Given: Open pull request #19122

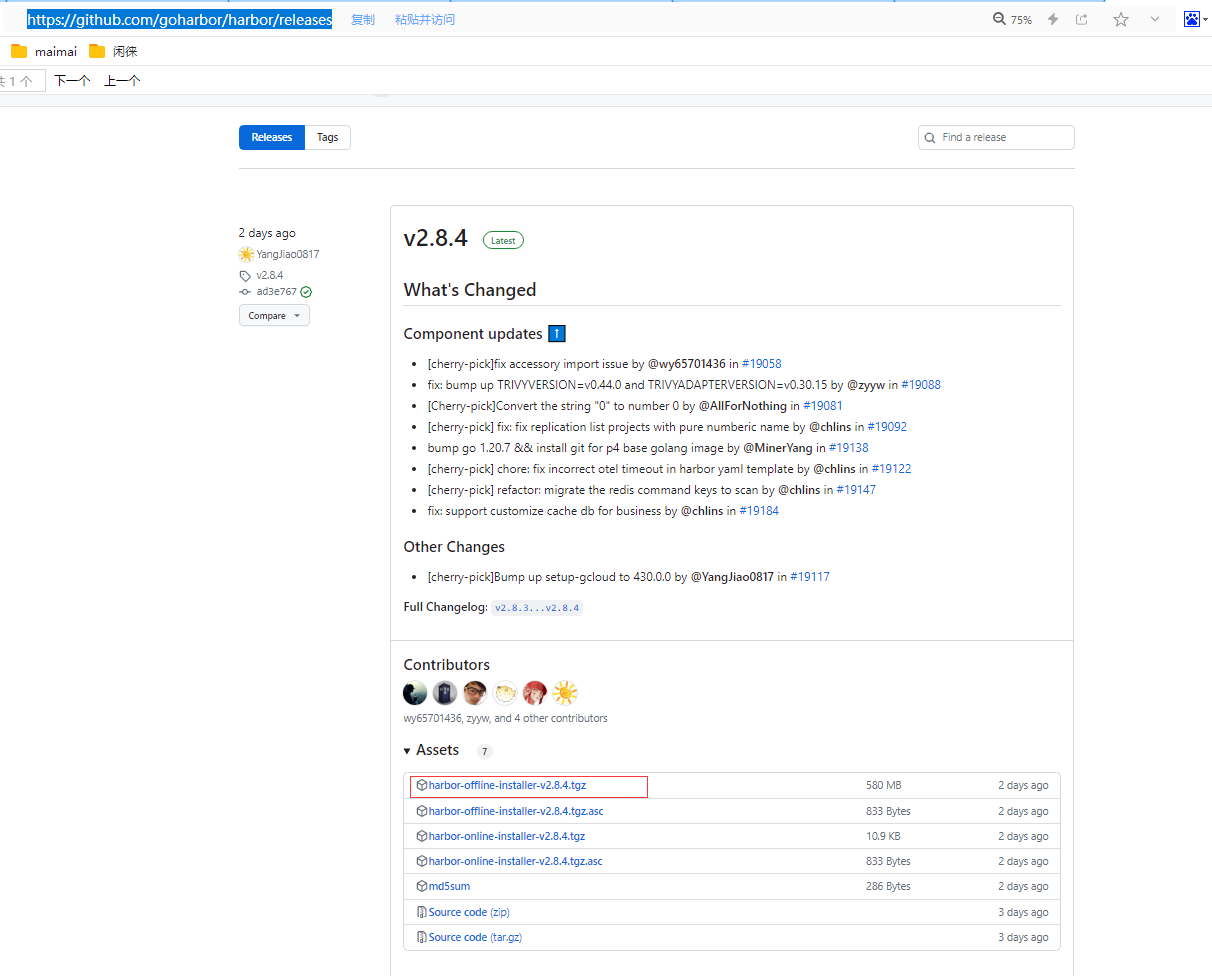Looking at the screenshot, I should 891,469.
